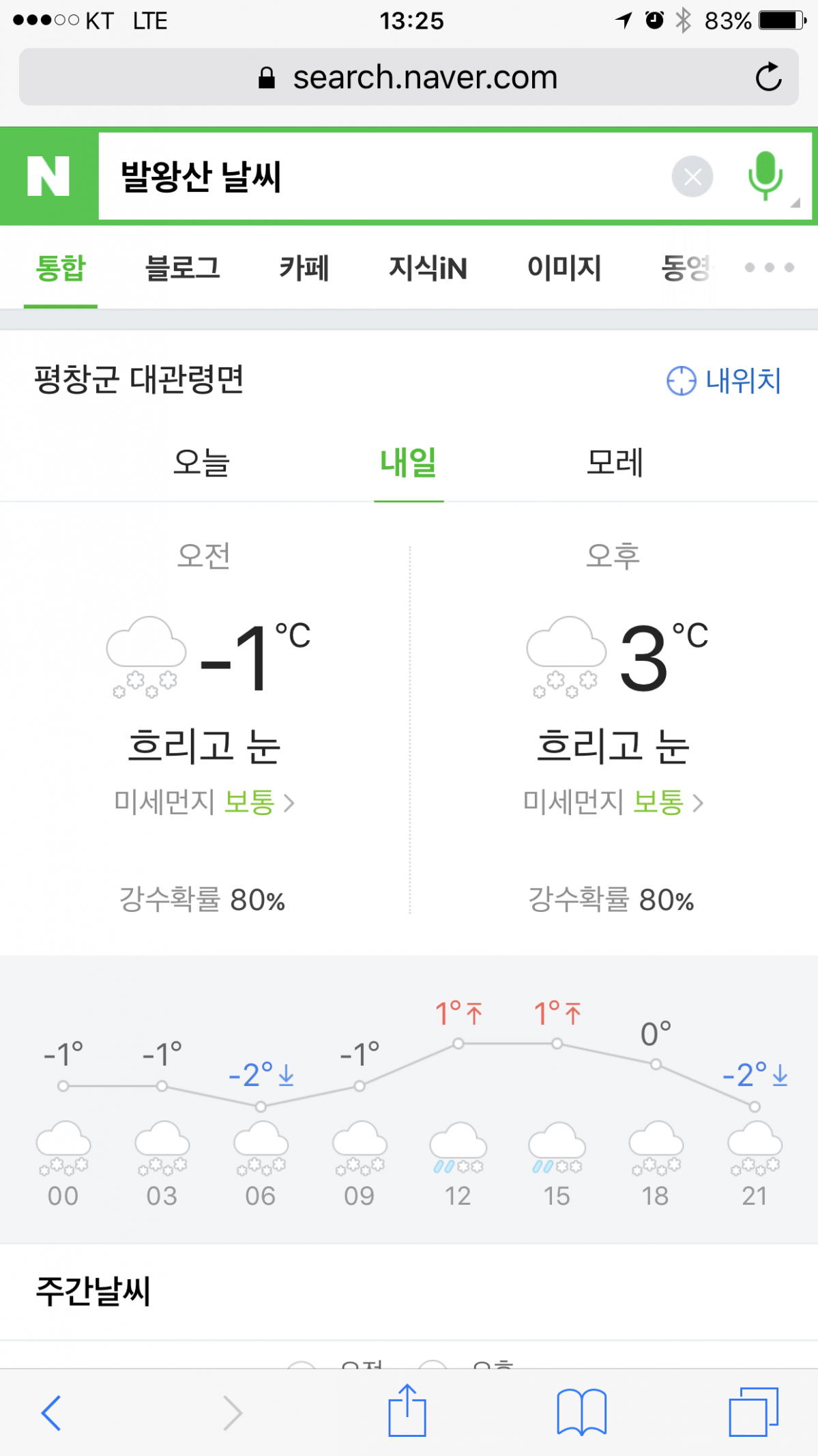Start voice search with the microphone icon
The width and height of the screenshot is (818, 1456).
point(765,175)
